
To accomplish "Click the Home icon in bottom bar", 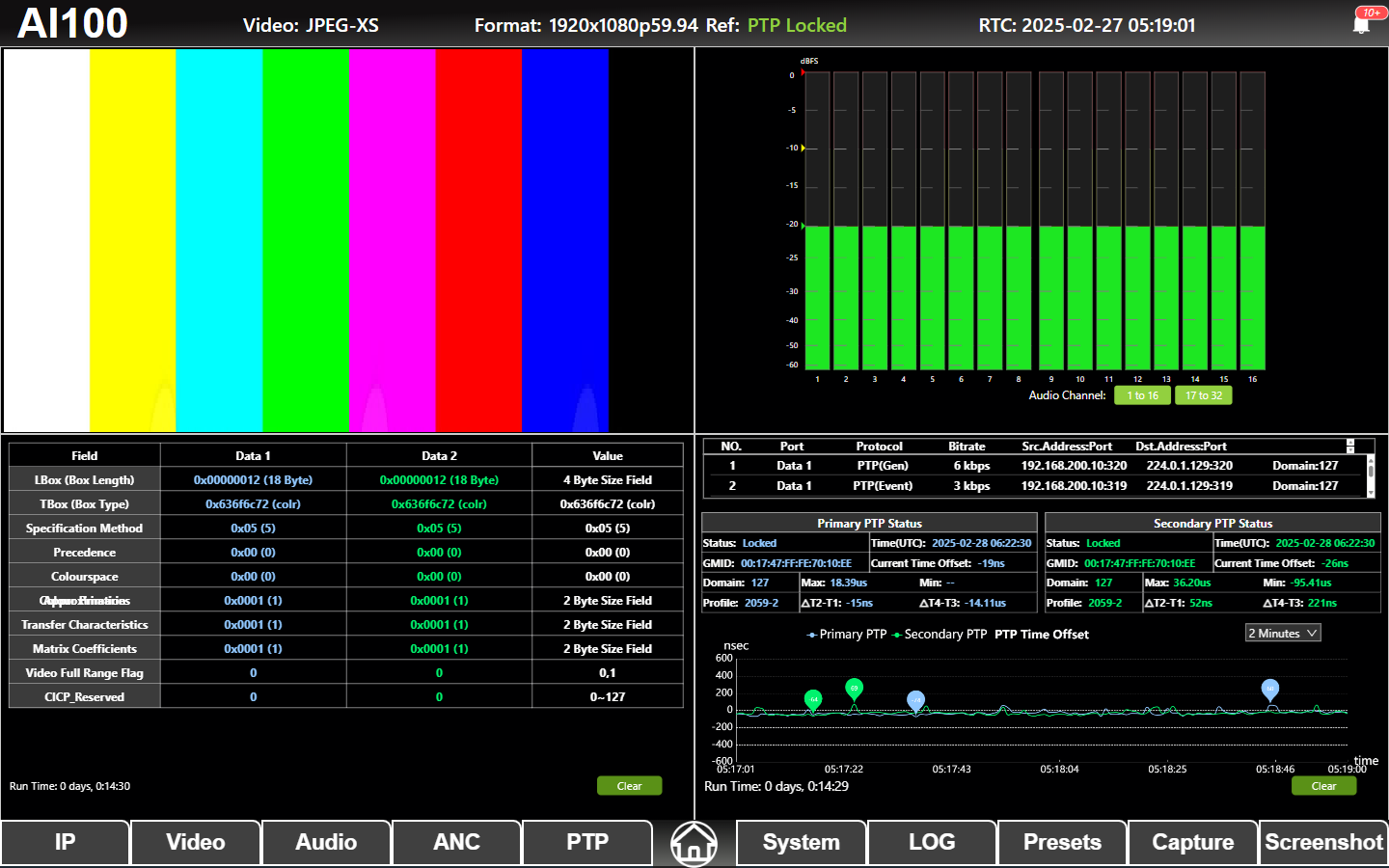I will [694, 843].
